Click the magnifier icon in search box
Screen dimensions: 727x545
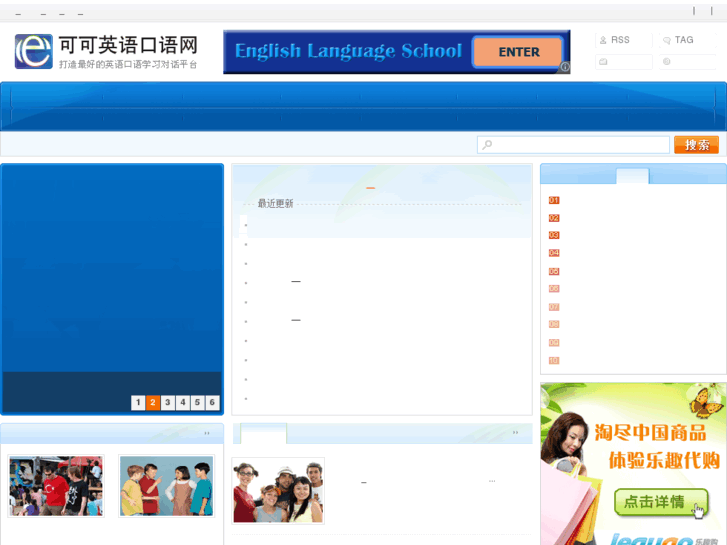pyautogui.click(x=487, y=145)
